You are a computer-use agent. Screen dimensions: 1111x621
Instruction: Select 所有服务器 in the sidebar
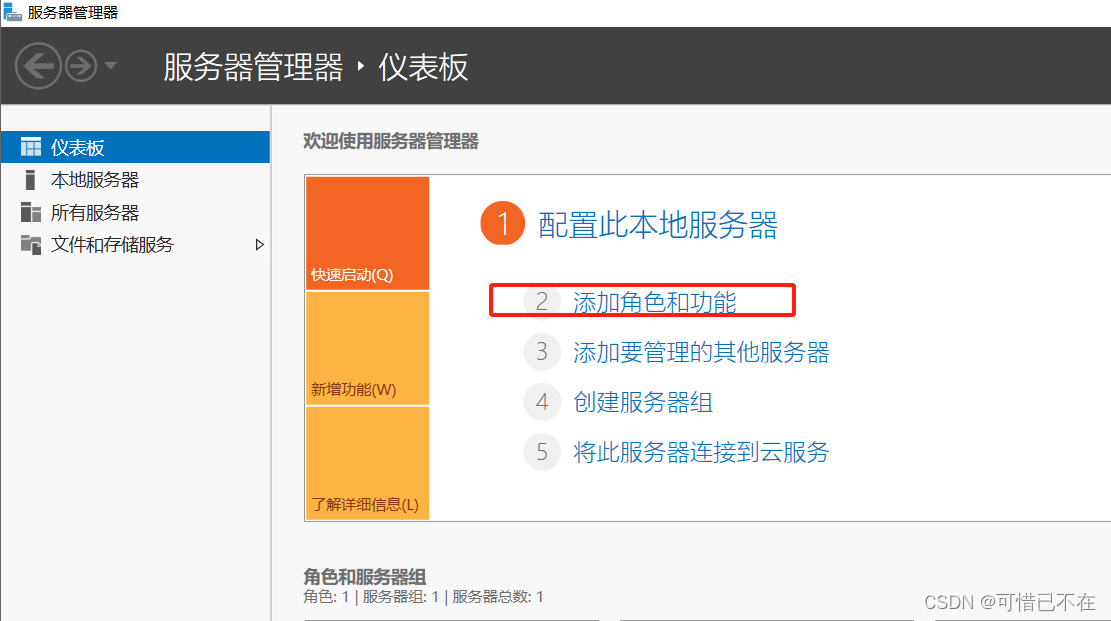pos(135,212)
